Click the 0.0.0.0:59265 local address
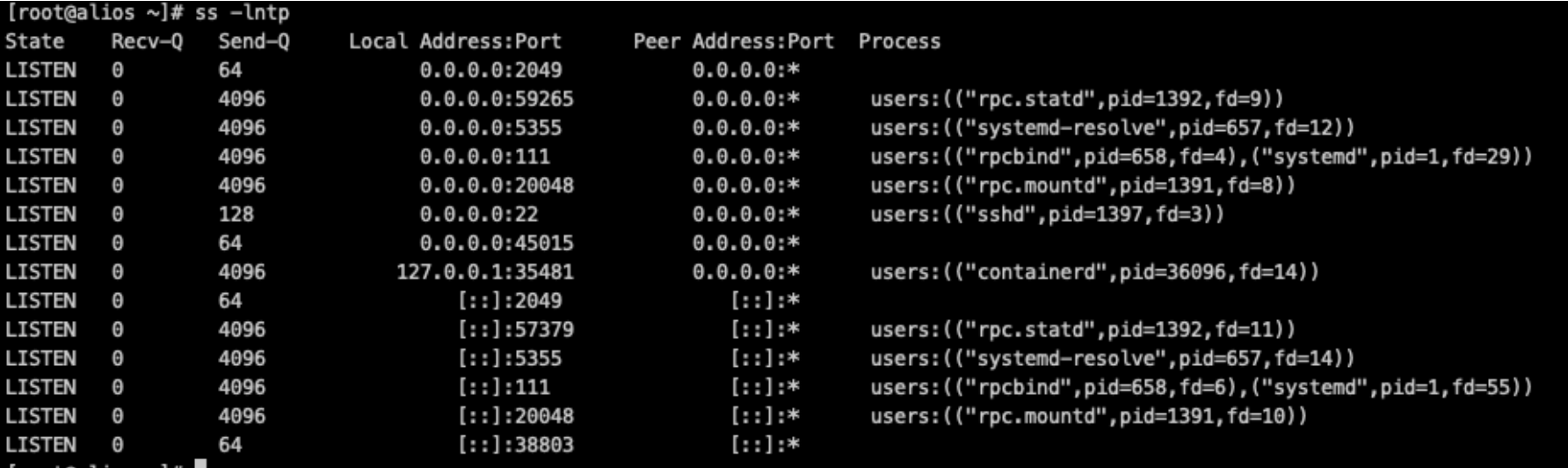The width and height of the screenshot is (1568, 468). tap(496, 99)
